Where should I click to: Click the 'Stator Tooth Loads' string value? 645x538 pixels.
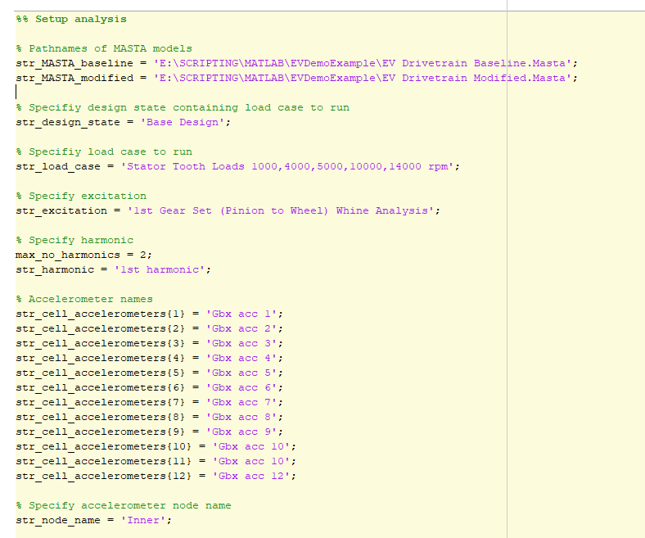pos(287,167)
